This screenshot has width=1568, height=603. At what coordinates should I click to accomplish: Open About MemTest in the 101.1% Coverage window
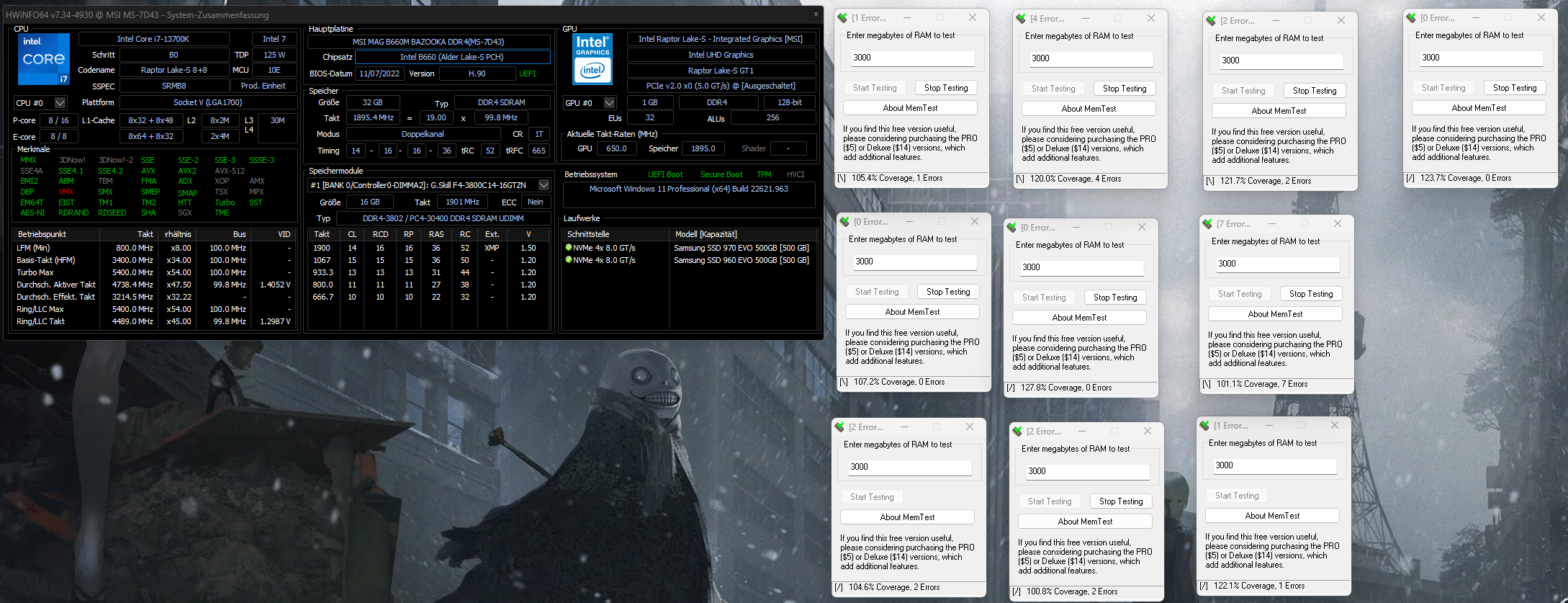coord(1275,314)
